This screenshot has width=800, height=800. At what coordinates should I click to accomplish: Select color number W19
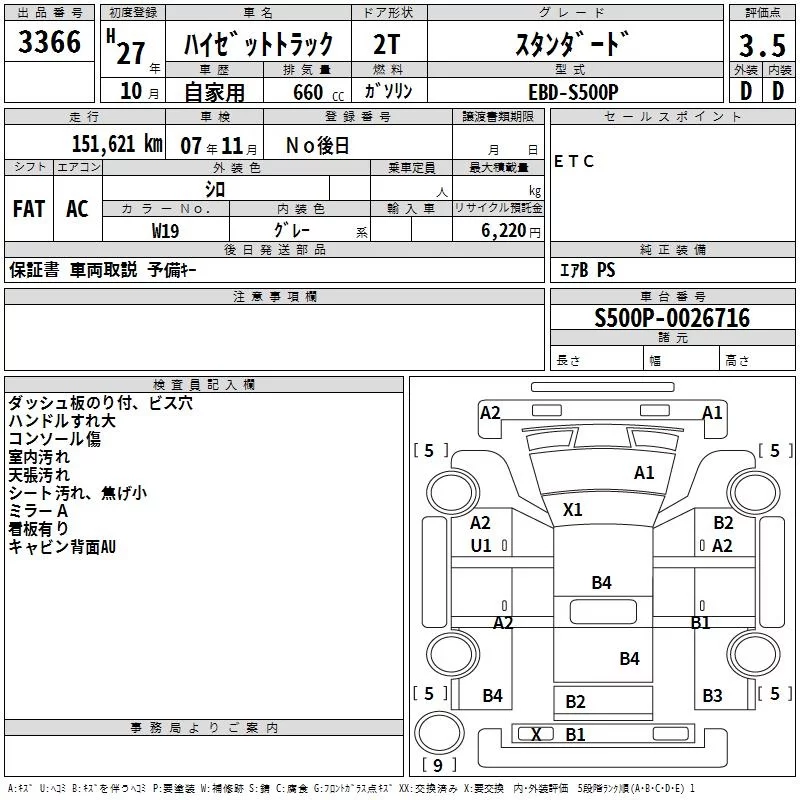165,231
